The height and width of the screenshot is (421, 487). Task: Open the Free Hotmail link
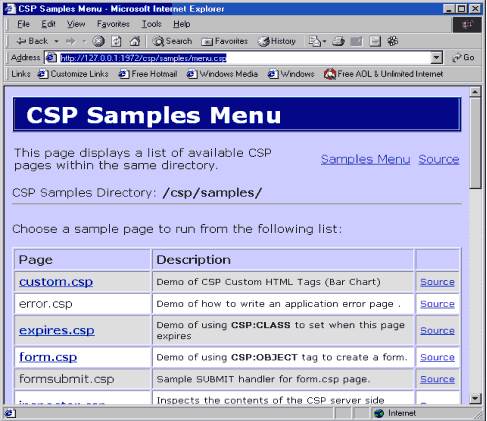tap(148, 74)
